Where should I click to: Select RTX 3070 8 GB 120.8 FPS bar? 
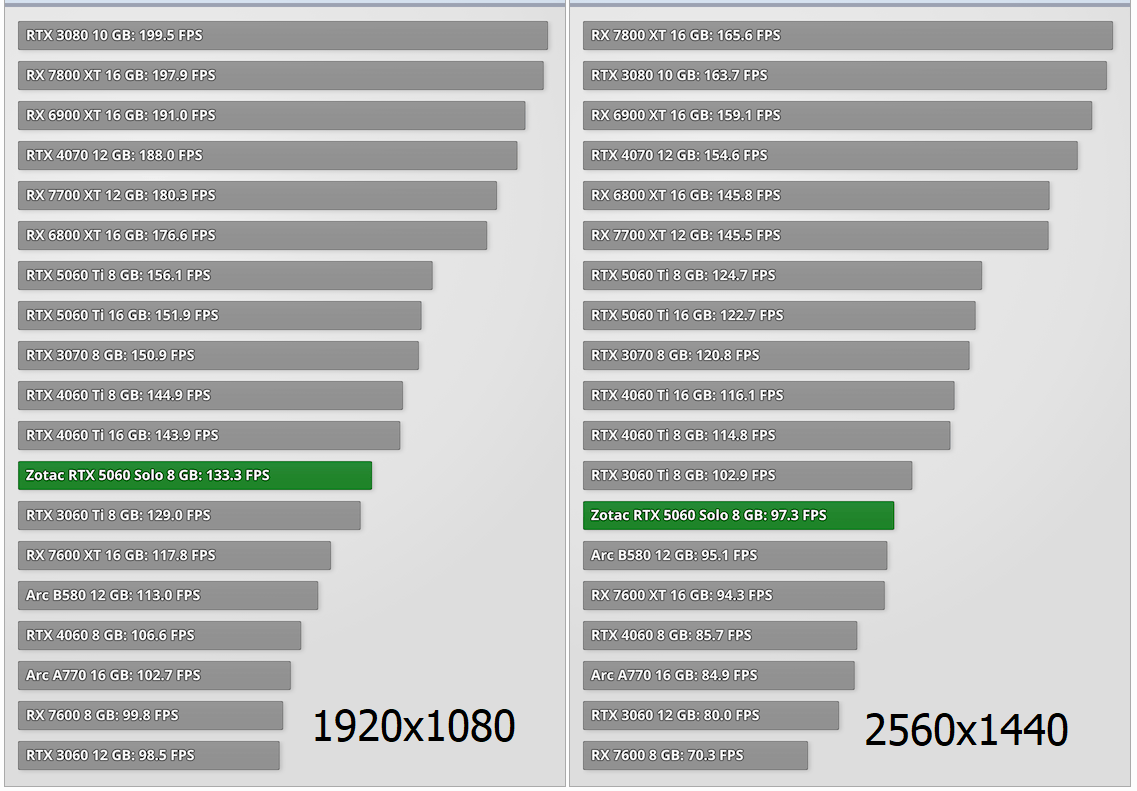click(x=776, y=355)
